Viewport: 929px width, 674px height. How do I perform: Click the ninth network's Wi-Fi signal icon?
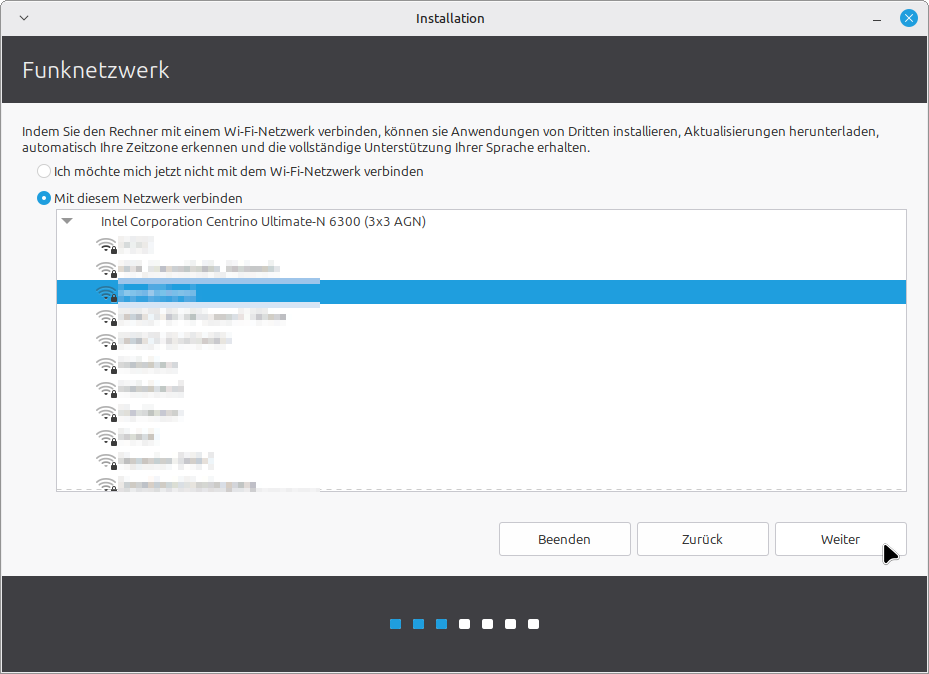click(x=106, y=437)
